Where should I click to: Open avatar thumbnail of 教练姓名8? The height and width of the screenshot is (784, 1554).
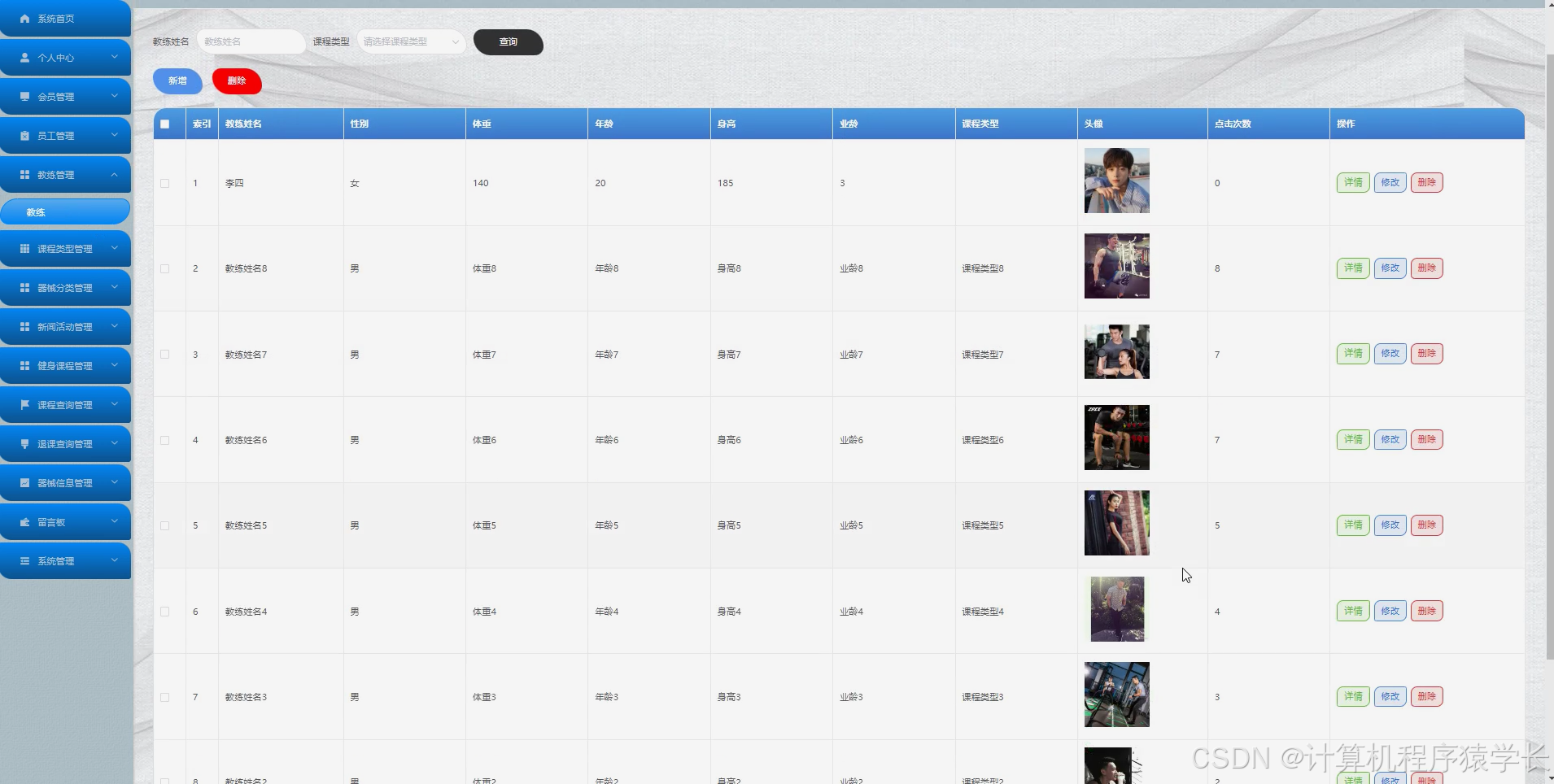point(1117,266)
